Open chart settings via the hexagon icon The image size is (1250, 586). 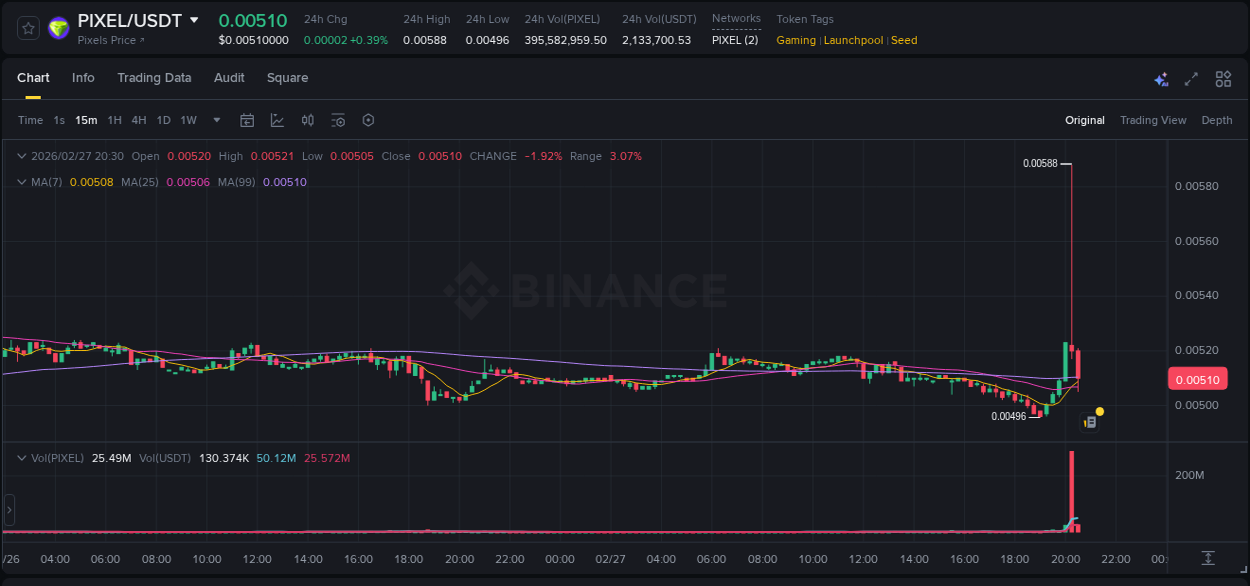[x=368, y=120]
